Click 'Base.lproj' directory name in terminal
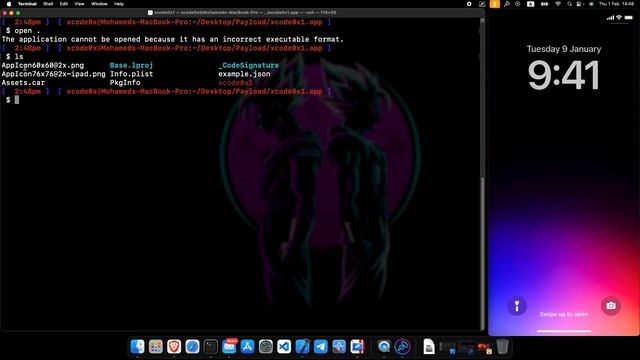This screenshot has height=360, width=640. pos(131,65)
